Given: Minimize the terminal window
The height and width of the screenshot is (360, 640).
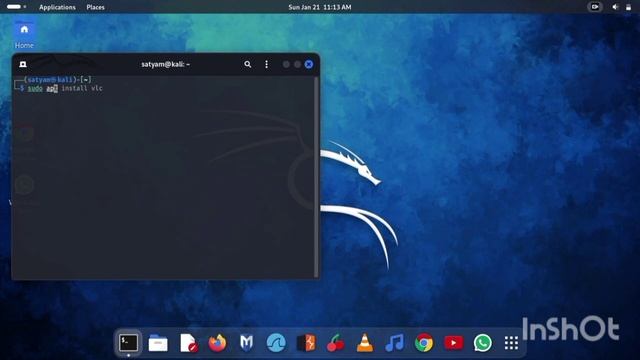Looking at the screenshot, I should [286, 64].
